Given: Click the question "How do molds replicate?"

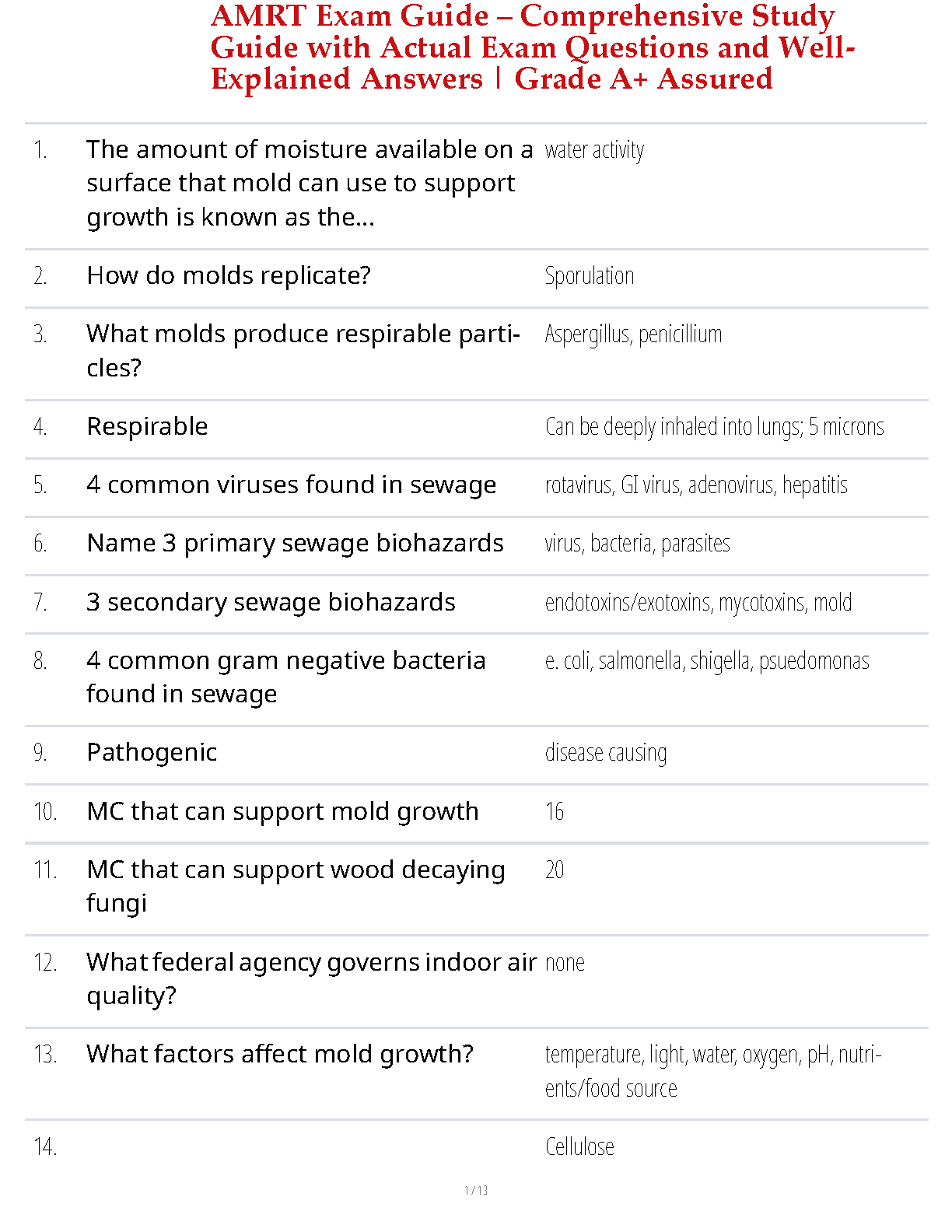Looking at the screenshot, I should (229, 275).
